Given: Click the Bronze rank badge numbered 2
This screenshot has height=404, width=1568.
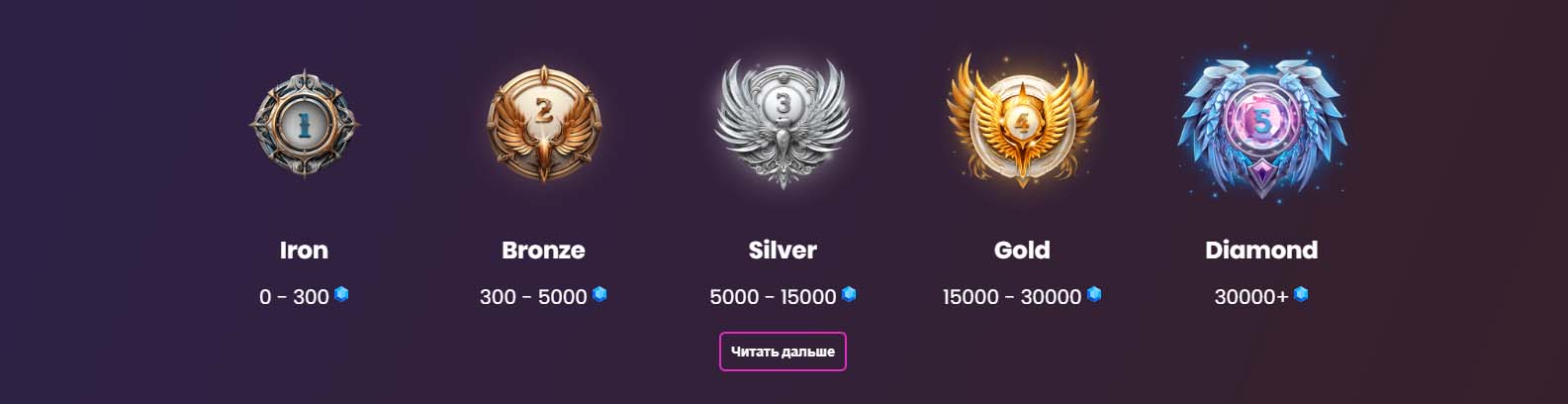Looking at the screenshot, I should click(543, 124).
